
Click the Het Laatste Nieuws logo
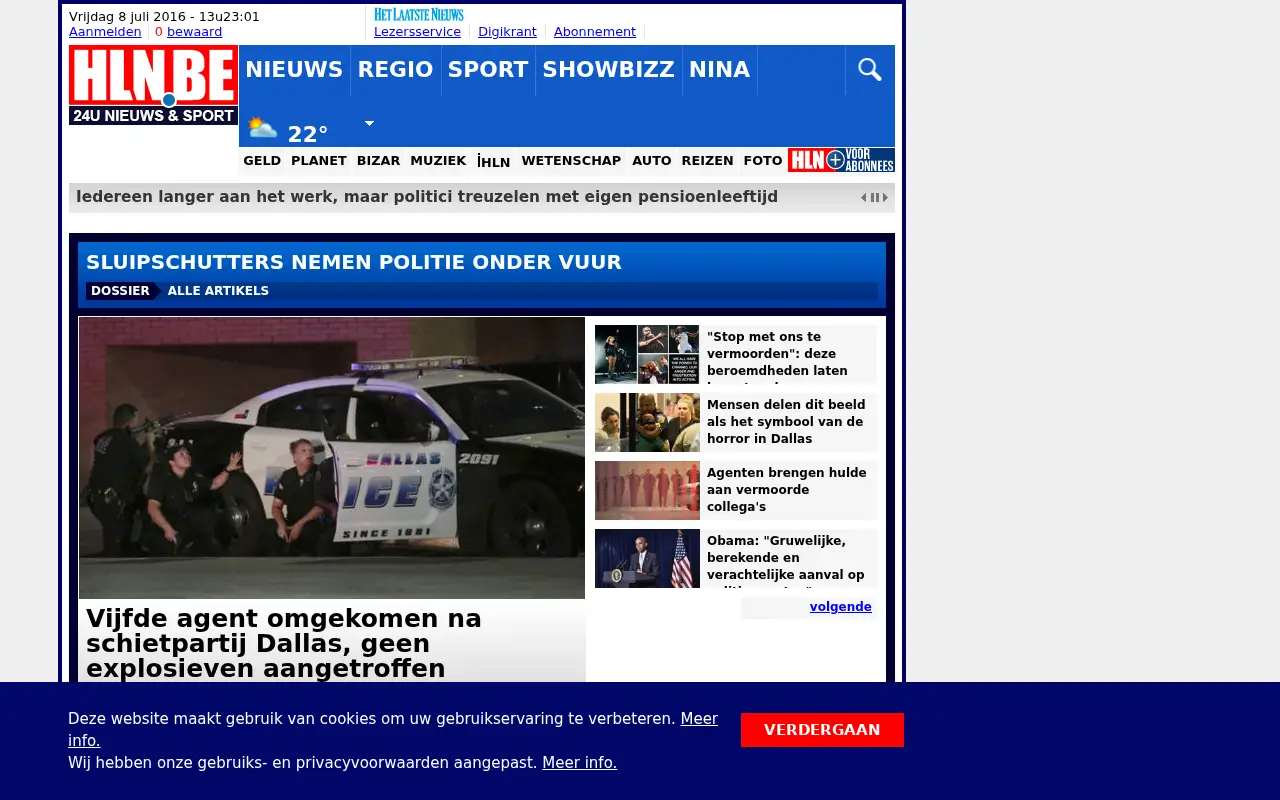pyautogui.click(x=419, y=15)
